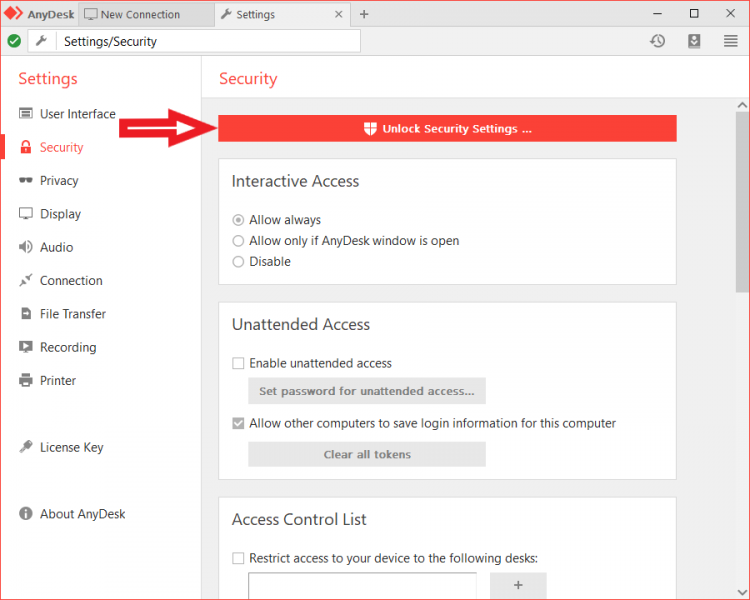Click the wrench icon on Settings tab
The image size is (750, 600).
(x=226, y=14)
